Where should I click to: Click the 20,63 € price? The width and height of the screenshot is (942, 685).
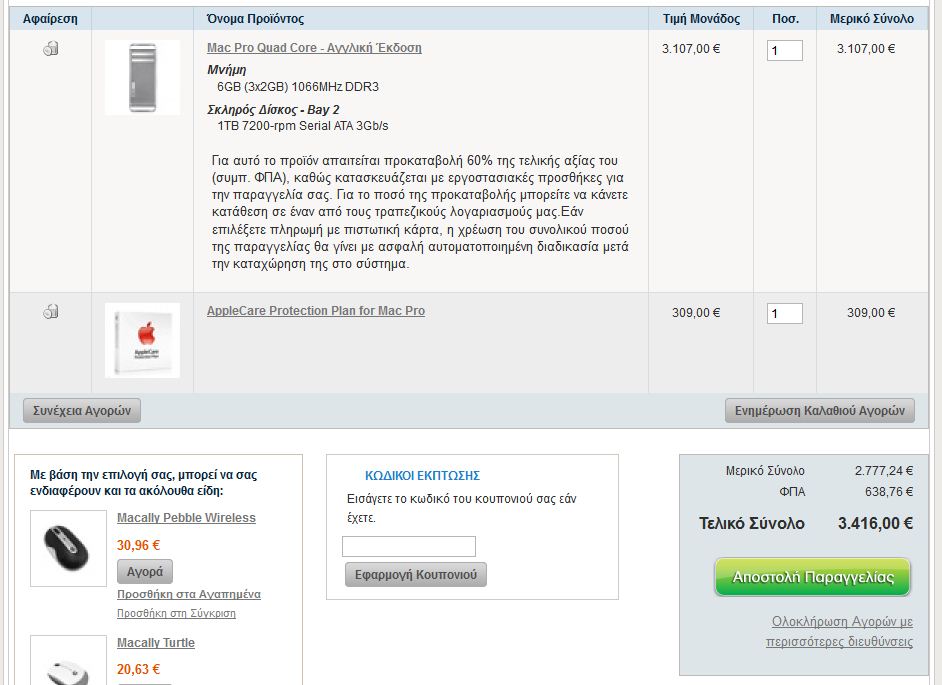click(138, 669)
